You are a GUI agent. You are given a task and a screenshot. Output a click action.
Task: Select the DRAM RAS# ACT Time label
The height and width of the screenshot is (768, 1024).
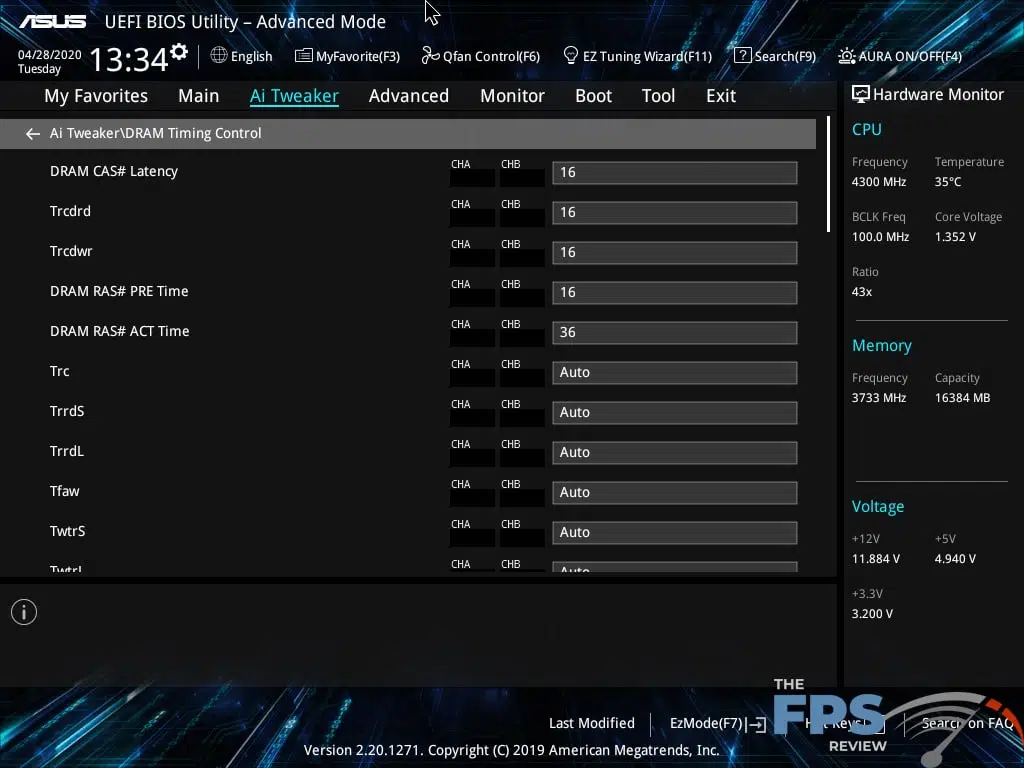(x=120, y=331)
